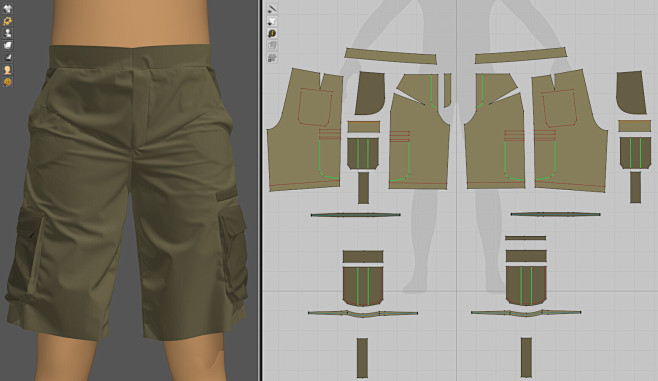Click the greyed pattern outline icon in 2D toolbar
The height and width of the screenshot is (381, 658).
click(272, 45)
